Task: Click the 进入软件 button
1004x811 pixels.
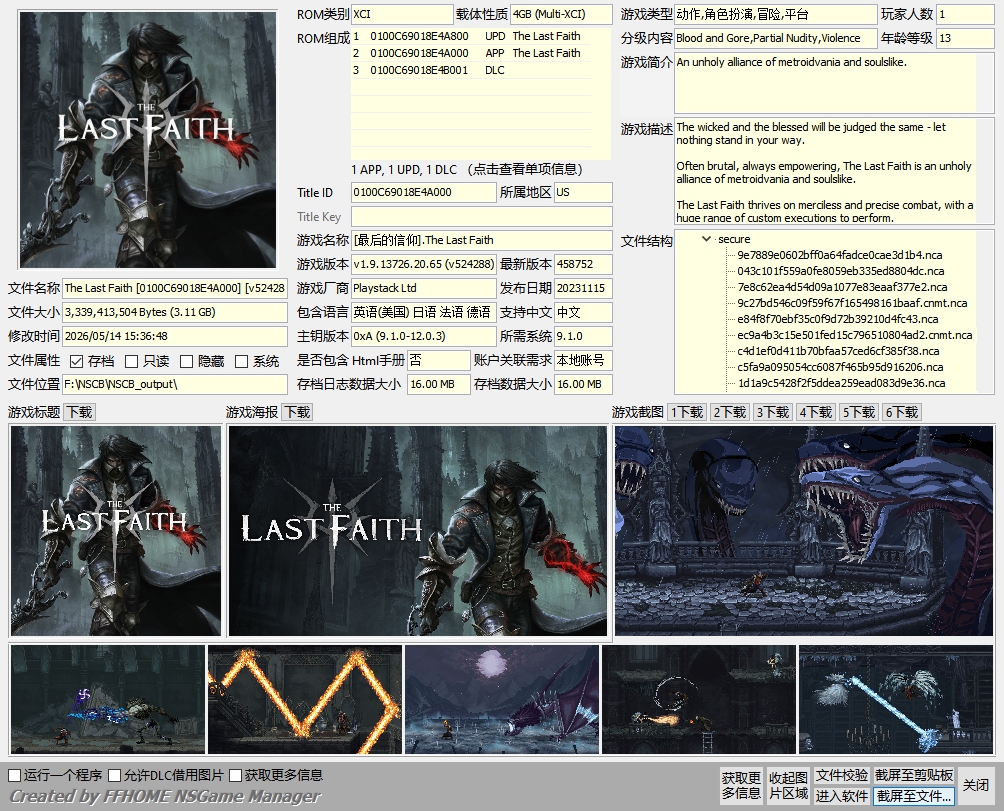Action: [841, 796]
